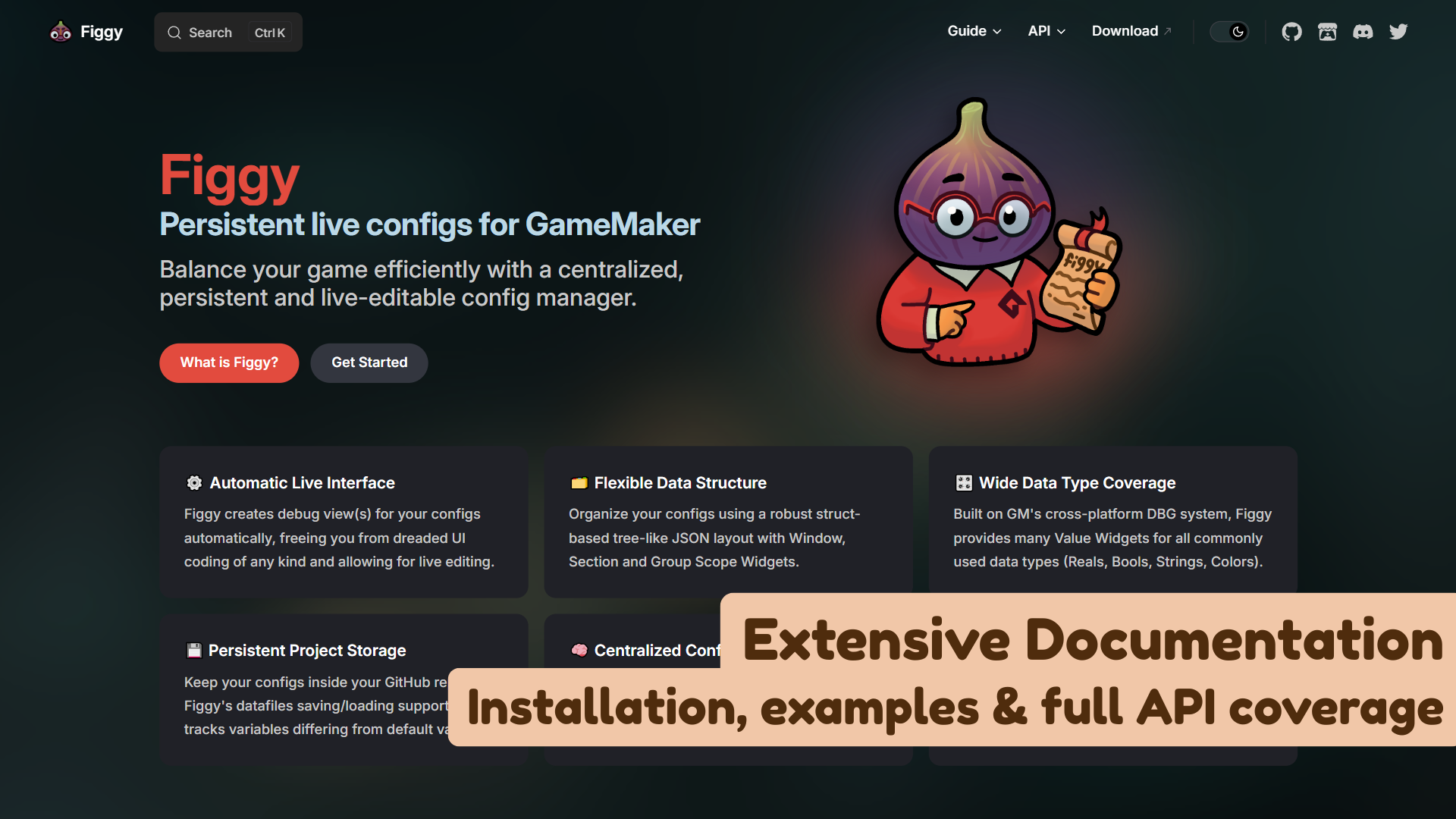Image resolution: width=1456 pixels, height=819 pixels.
Task: Expand the API dropdown menu
Action: tap(1046, 31)
